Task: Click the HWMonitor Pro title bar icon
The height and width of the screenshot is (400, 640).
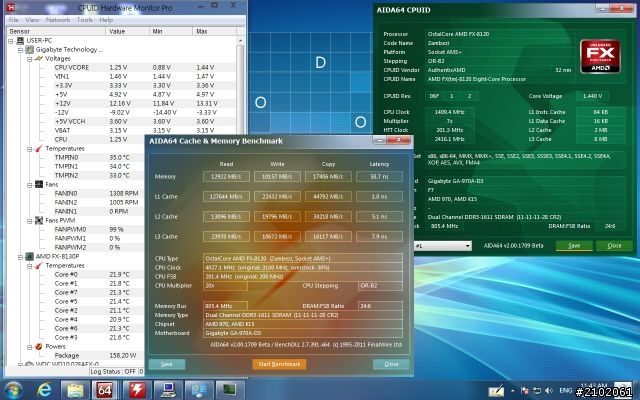Action: (x=11, y=7)
